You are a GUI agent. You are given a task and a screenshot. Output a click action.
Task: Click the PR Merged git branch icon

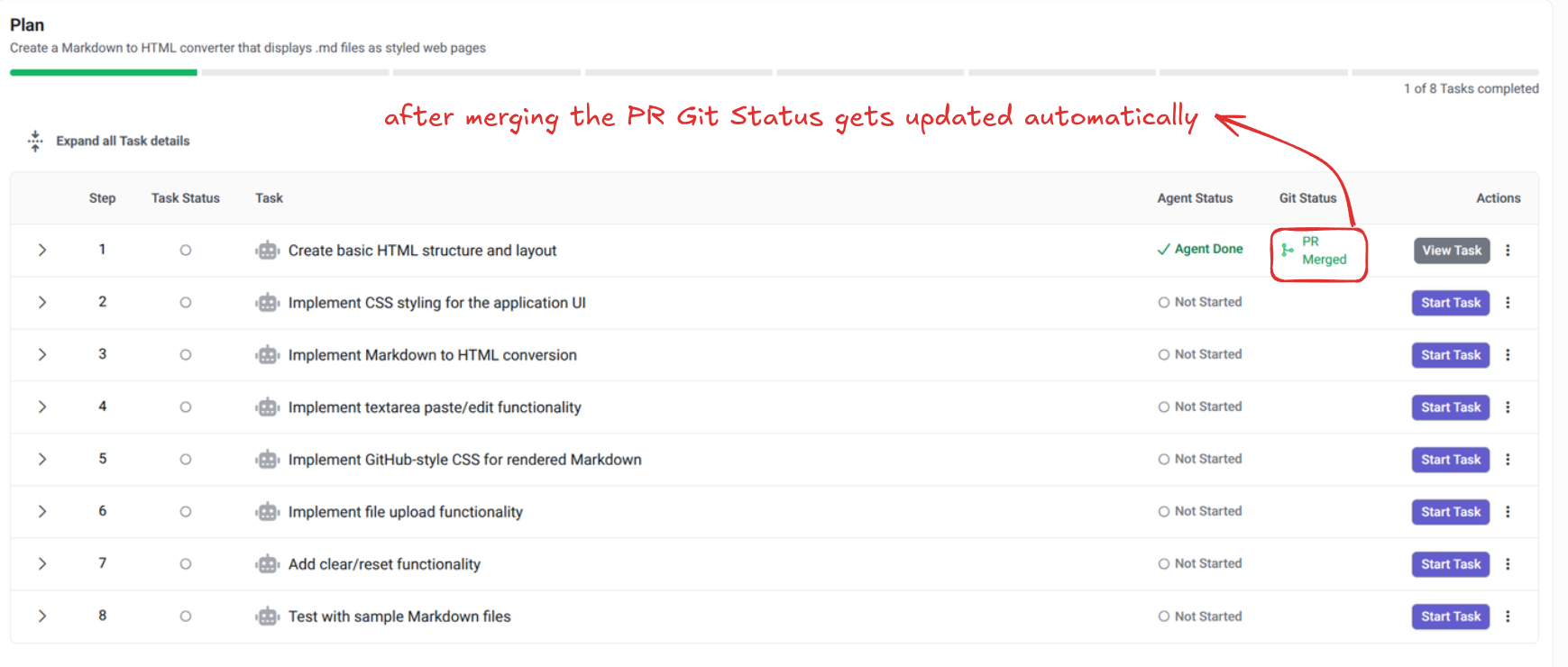point(1288,251)
